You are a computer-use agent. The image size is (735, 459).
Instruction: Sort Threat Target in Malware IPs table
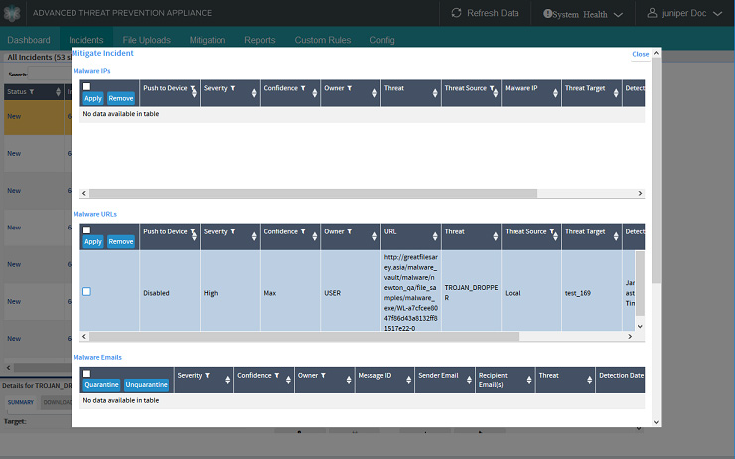click(x=615, y=93)
